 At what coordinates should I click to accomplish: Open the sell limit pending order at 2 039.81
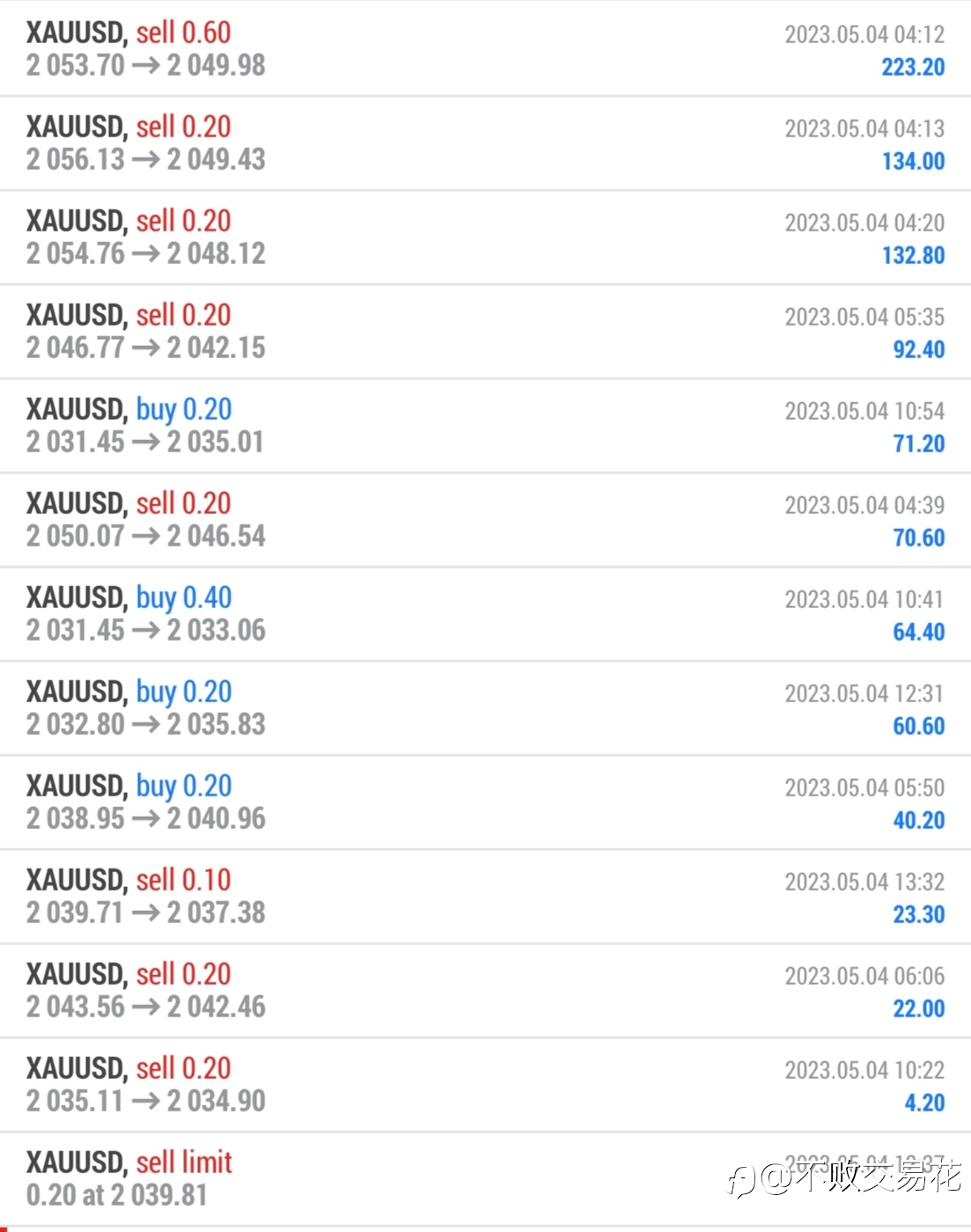(x=485, y=1179)
